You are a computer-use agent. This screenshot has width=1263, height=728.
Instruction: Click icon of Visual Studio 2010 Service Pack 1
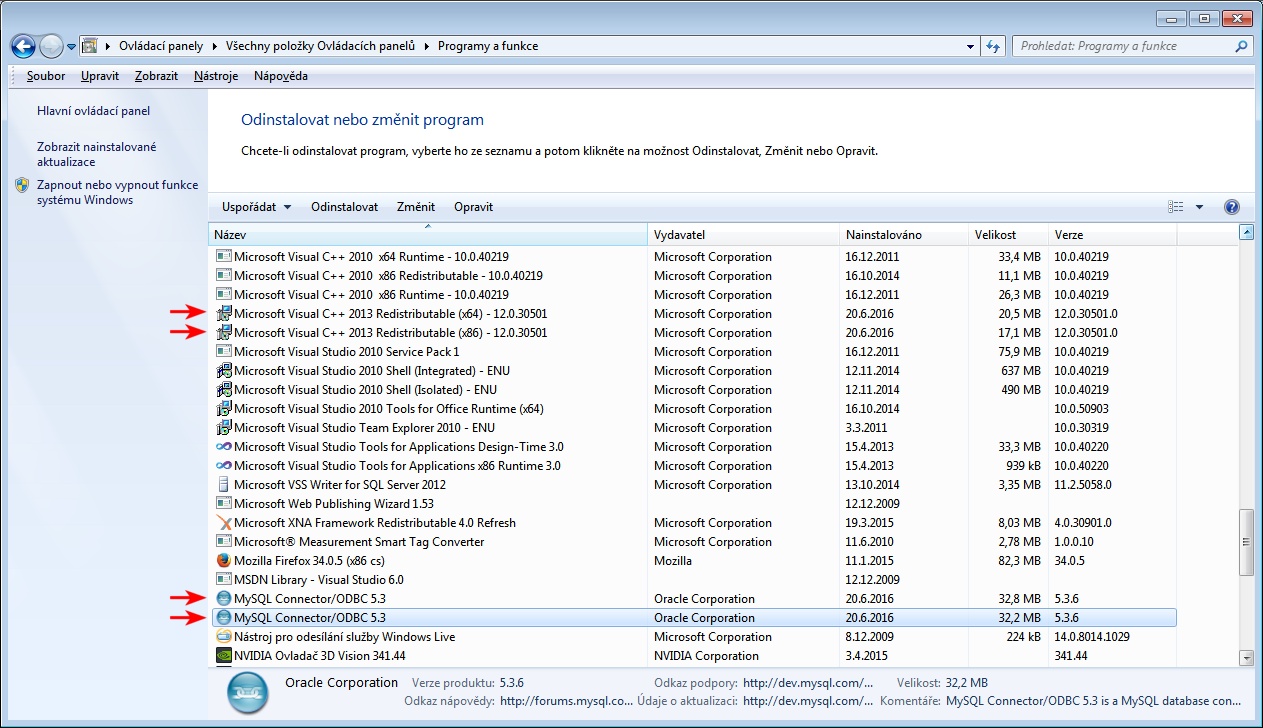pyautogui.click(x=224, y=352)
